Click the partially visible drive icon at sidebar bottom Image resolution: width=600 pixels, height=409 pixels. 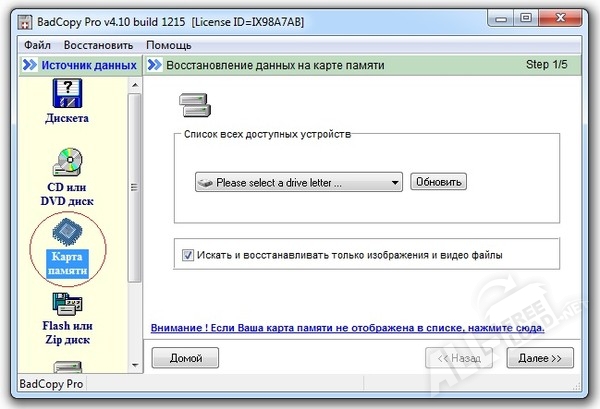point(67,367)
